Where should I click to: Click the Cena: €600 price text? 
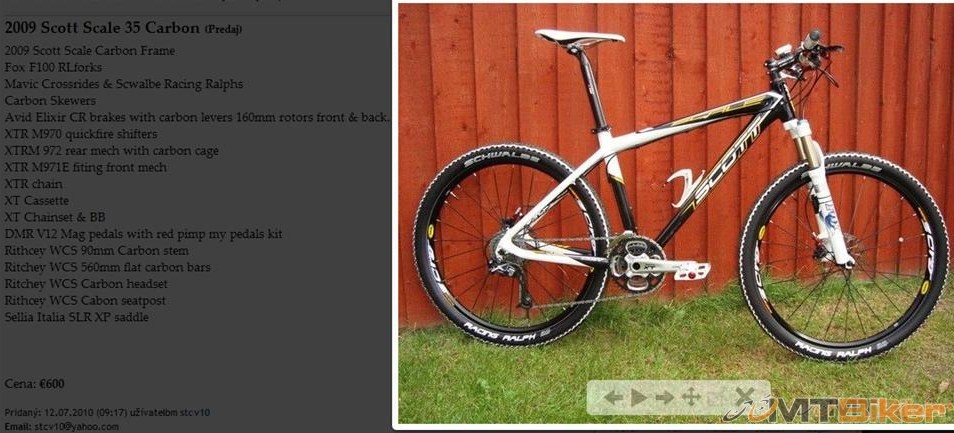tap(34, 384)
